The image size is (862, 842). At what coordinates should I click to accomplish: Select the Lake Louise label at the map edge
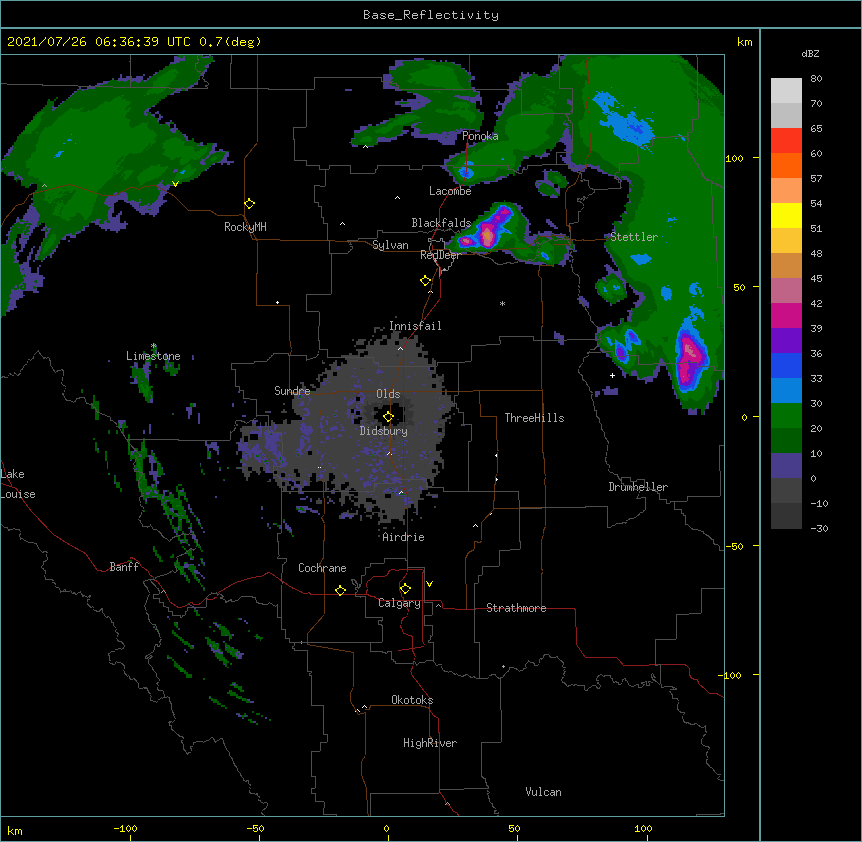point(18,484)
